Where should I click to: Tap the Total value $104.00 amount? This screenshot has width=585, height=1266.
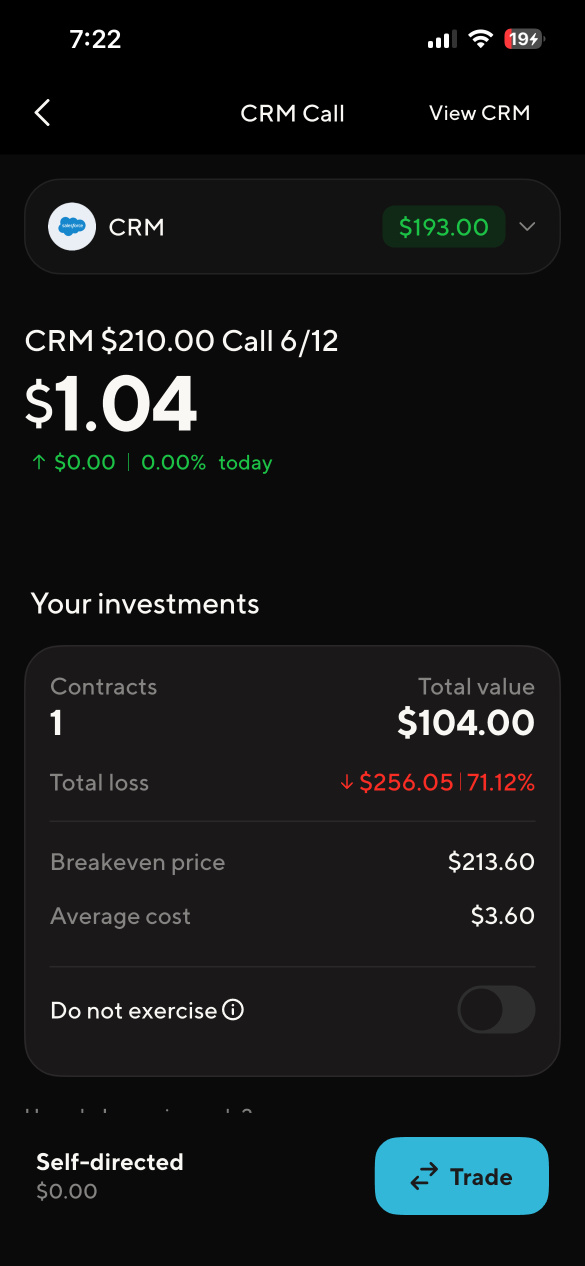(466, 722)
